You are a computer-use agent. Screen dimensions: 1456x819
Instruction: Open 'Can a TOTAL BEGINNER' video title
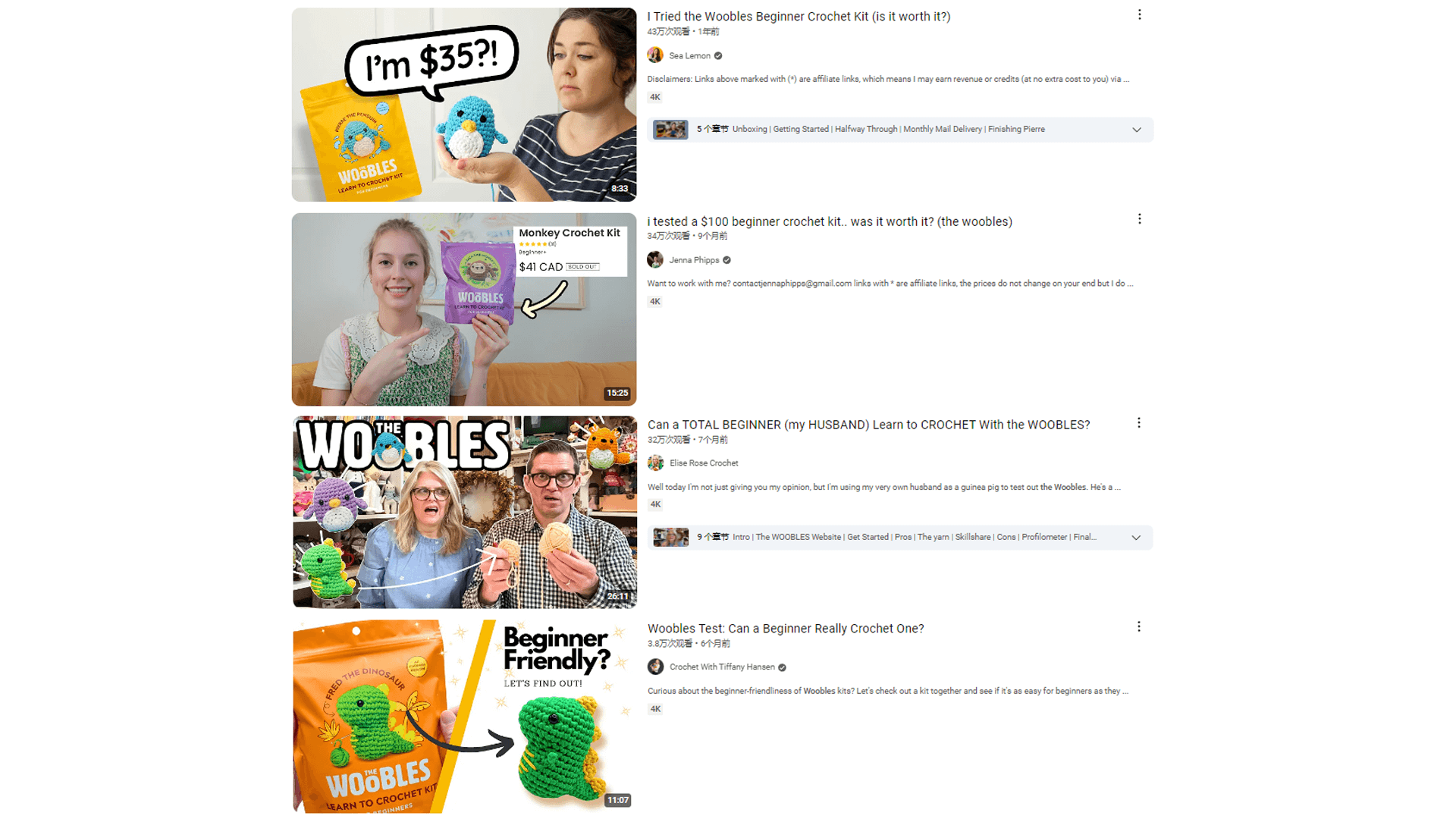(x=868, y=425)
